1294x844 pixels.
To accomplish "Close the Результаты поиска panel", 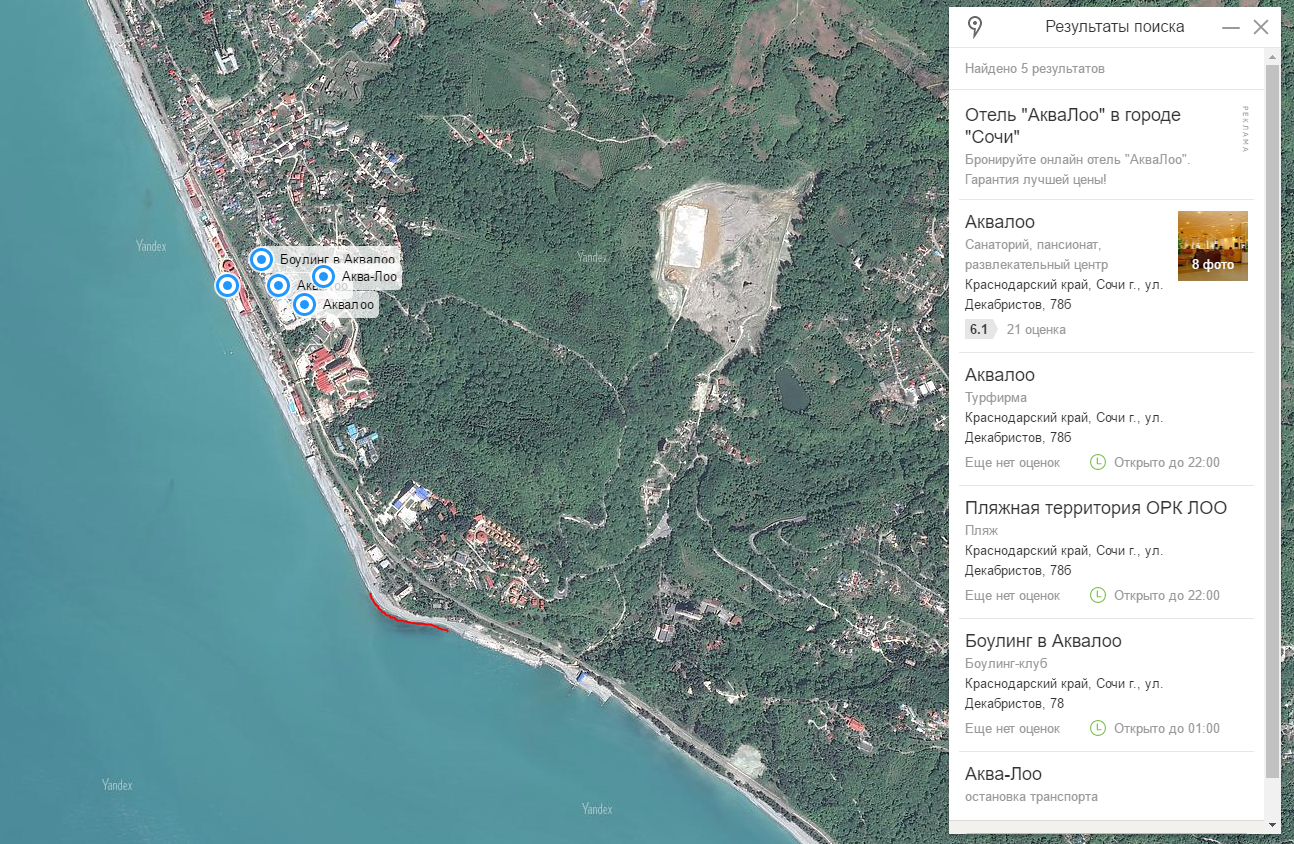I will point(1261,28).
